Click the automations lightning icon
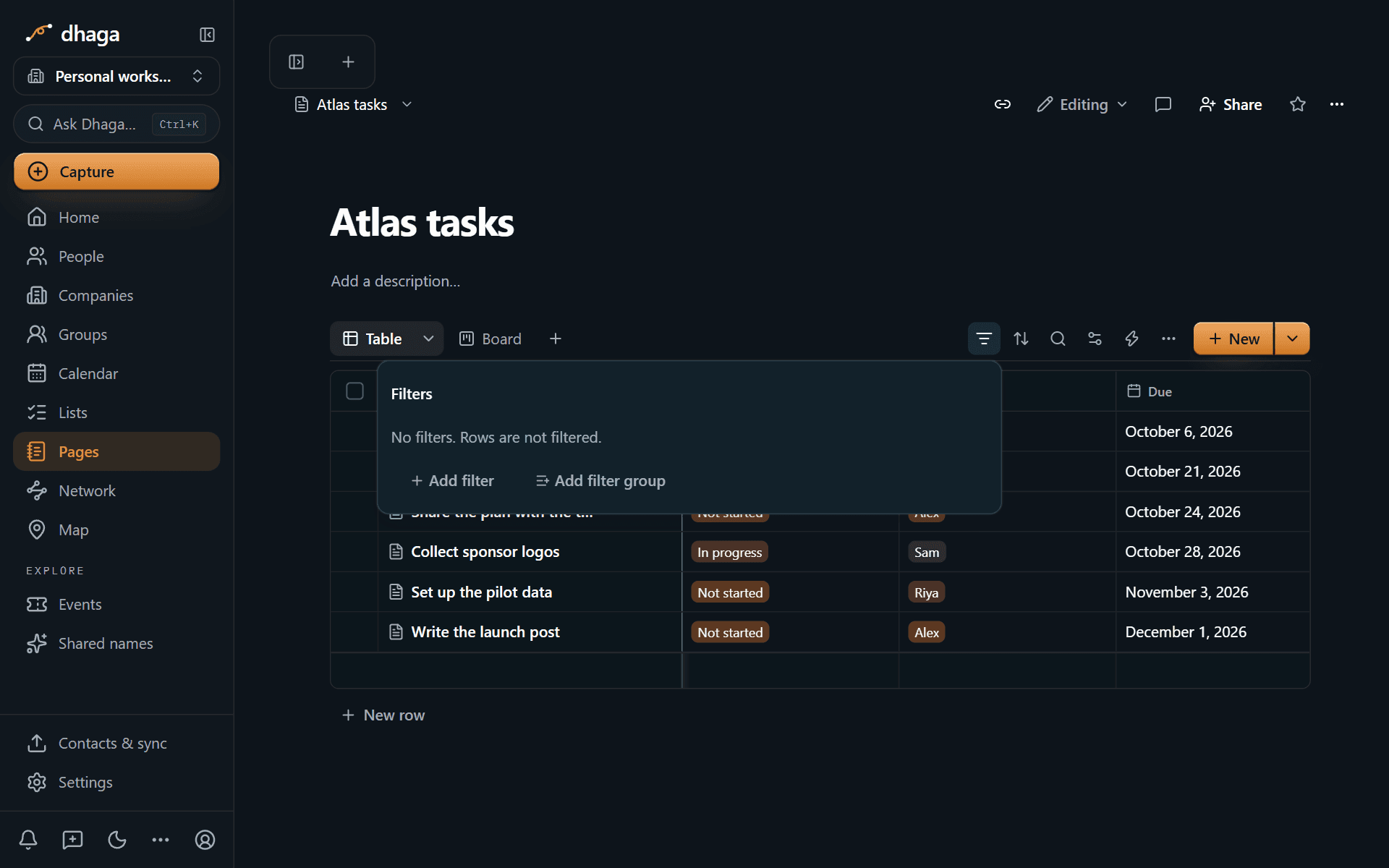The height and width of the screenshot is (868, 1389). [x=1131, y=339]
